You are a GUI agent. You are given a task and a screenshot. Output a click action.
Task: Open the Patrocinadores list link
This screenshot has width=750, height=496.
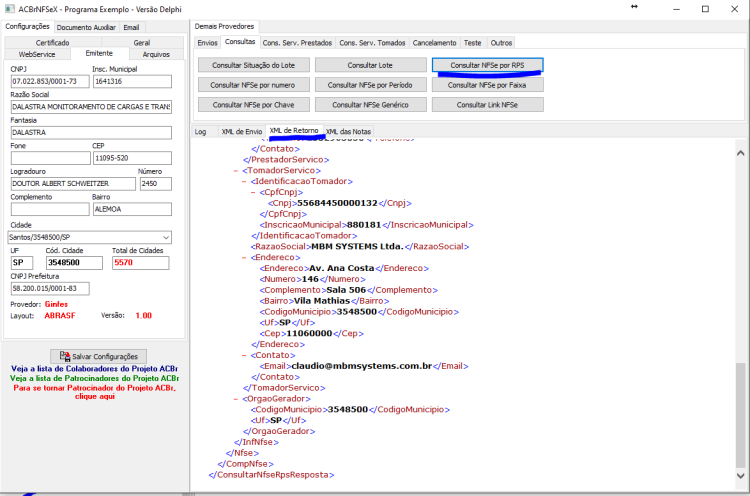94,378
